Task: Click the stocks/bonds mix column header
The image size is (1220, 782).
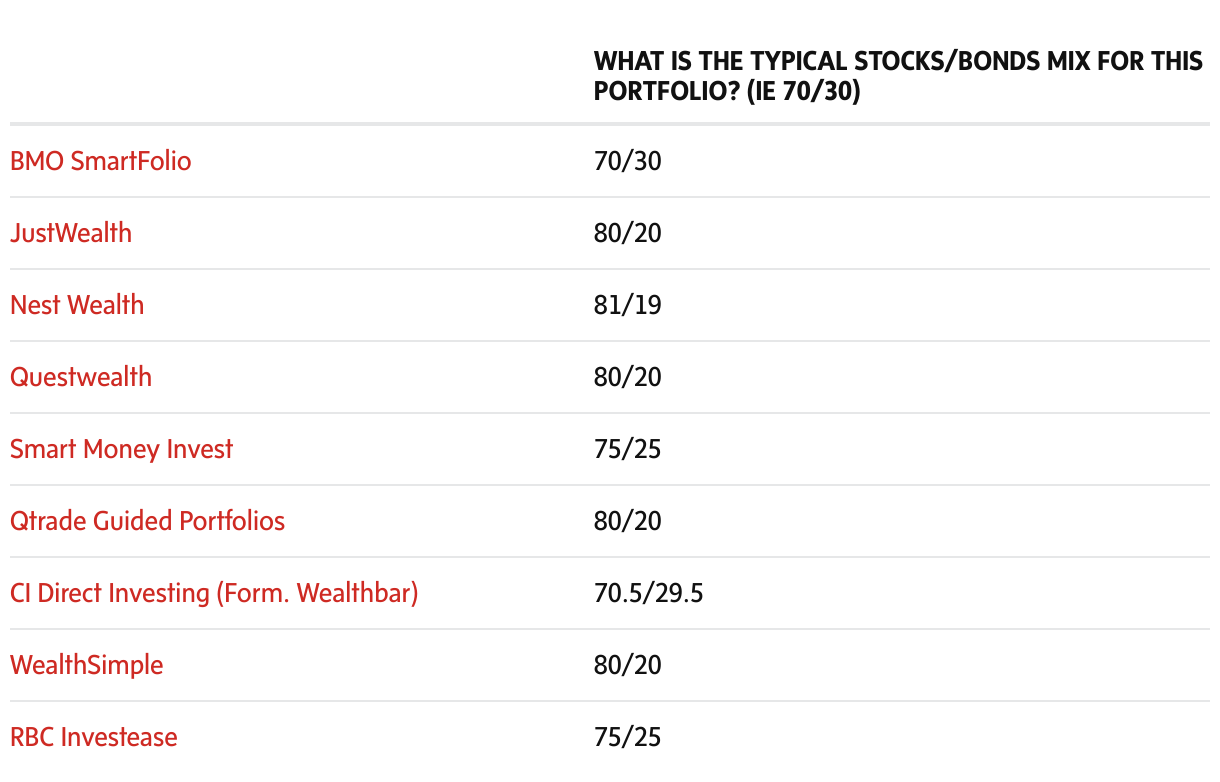Action: [897, 76]
